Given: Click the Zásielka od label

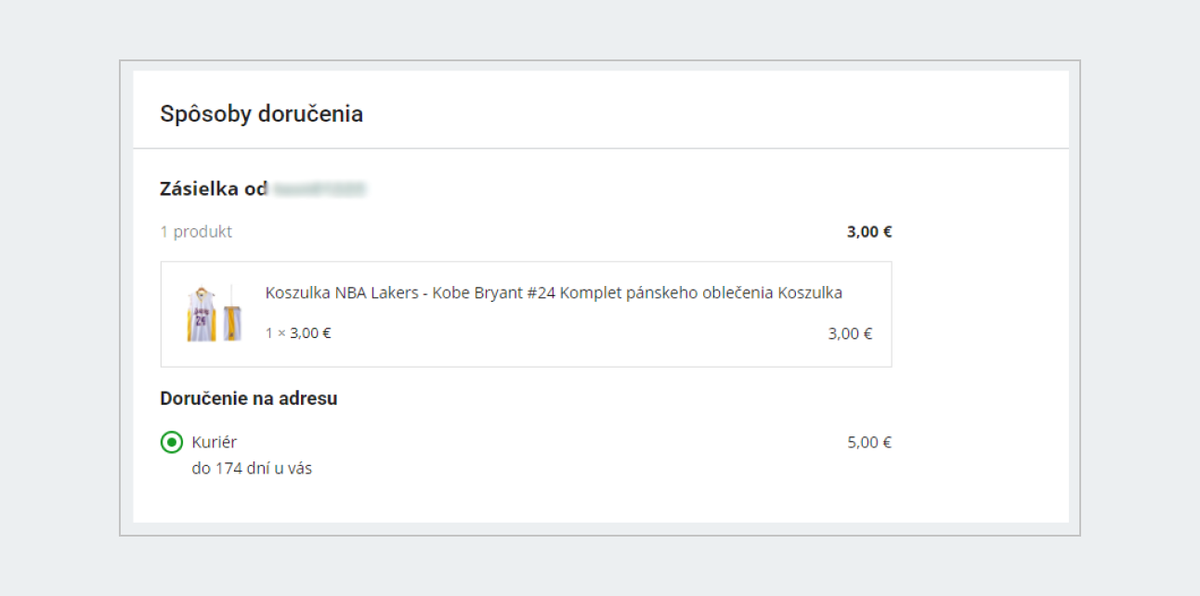Looking at the screenshot, I should pos(213,188).
